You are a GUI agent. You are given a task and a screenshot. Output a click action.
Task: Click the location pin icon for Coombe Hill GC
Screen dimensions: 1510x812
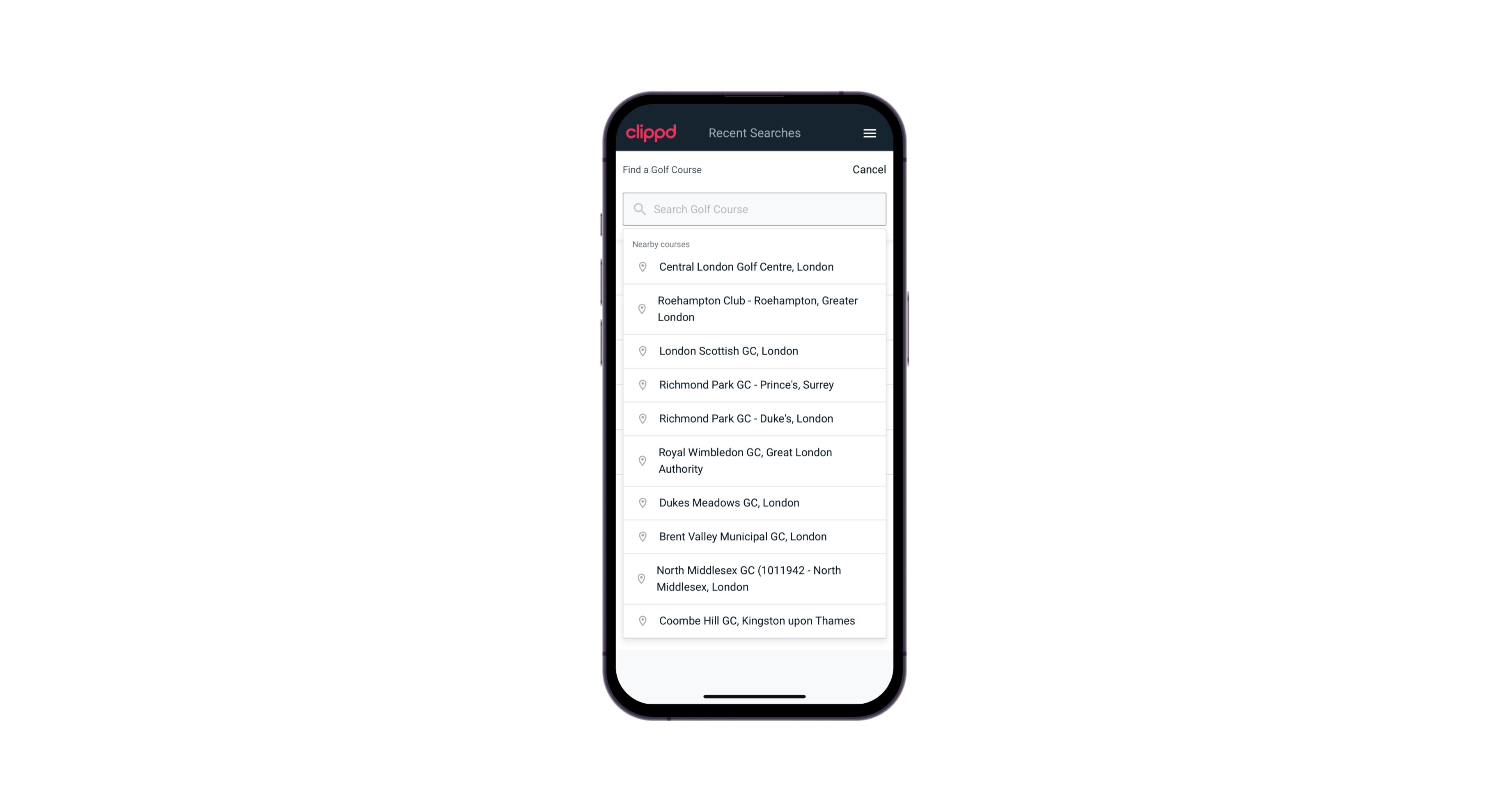click(x=640, y=620)
